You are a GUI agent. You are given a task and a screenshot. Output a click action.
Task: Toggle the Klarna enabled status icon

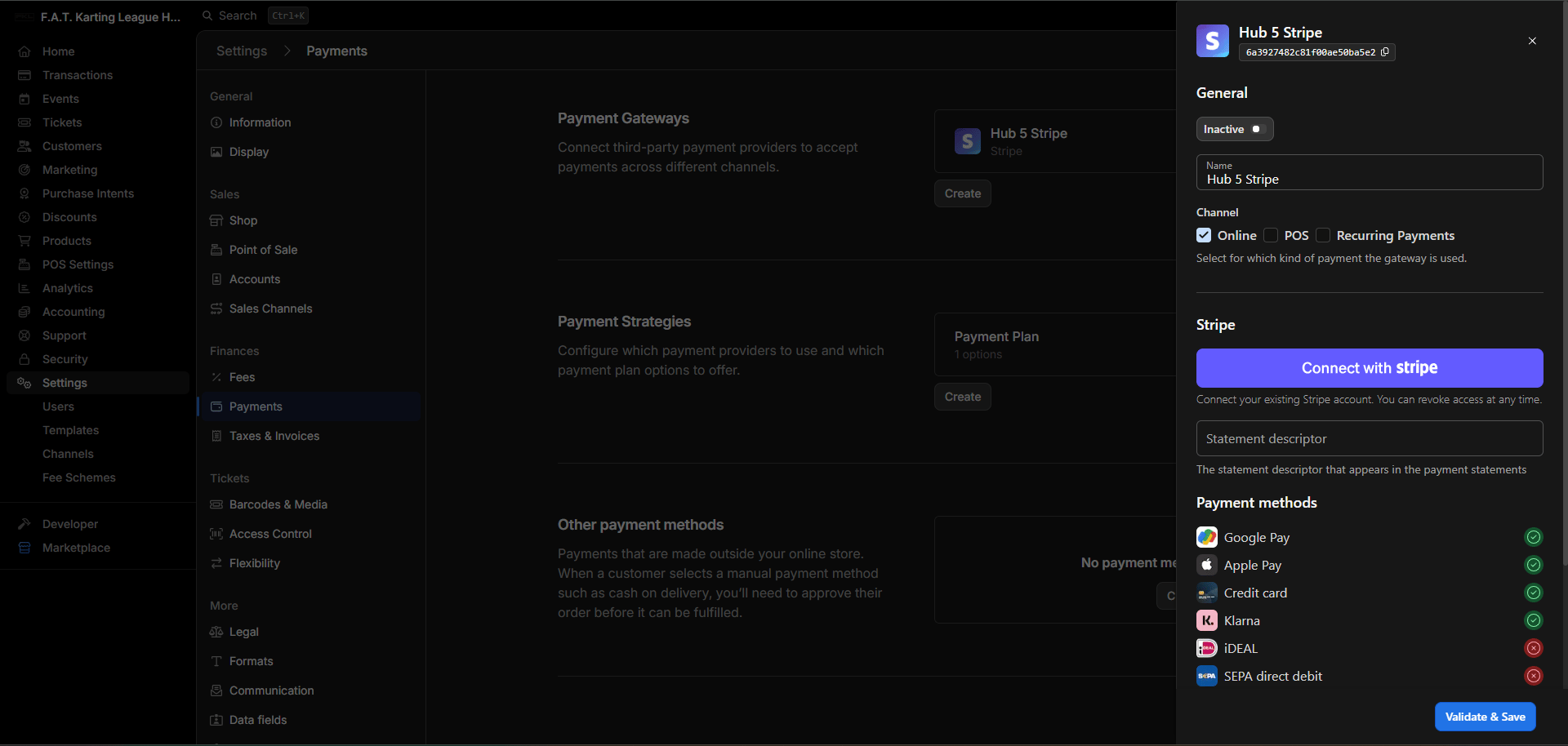click(x=1534, y=620)
